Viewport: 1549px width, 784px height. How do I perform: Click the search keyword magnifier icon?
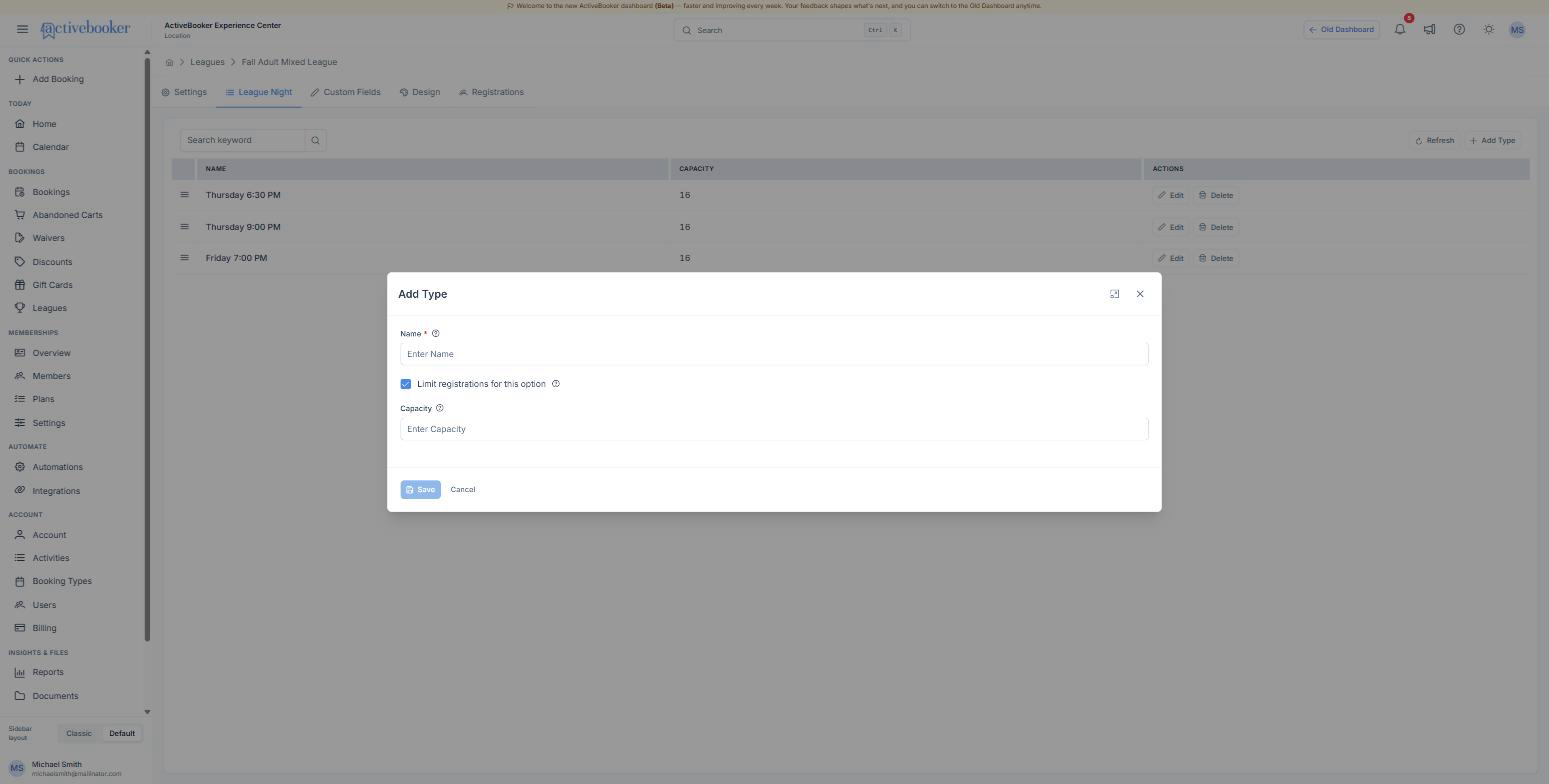(315, 140)
